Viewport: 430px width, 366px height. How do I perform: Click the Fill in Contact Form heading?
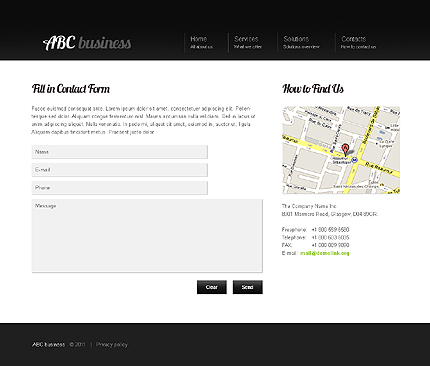[71, 89]
